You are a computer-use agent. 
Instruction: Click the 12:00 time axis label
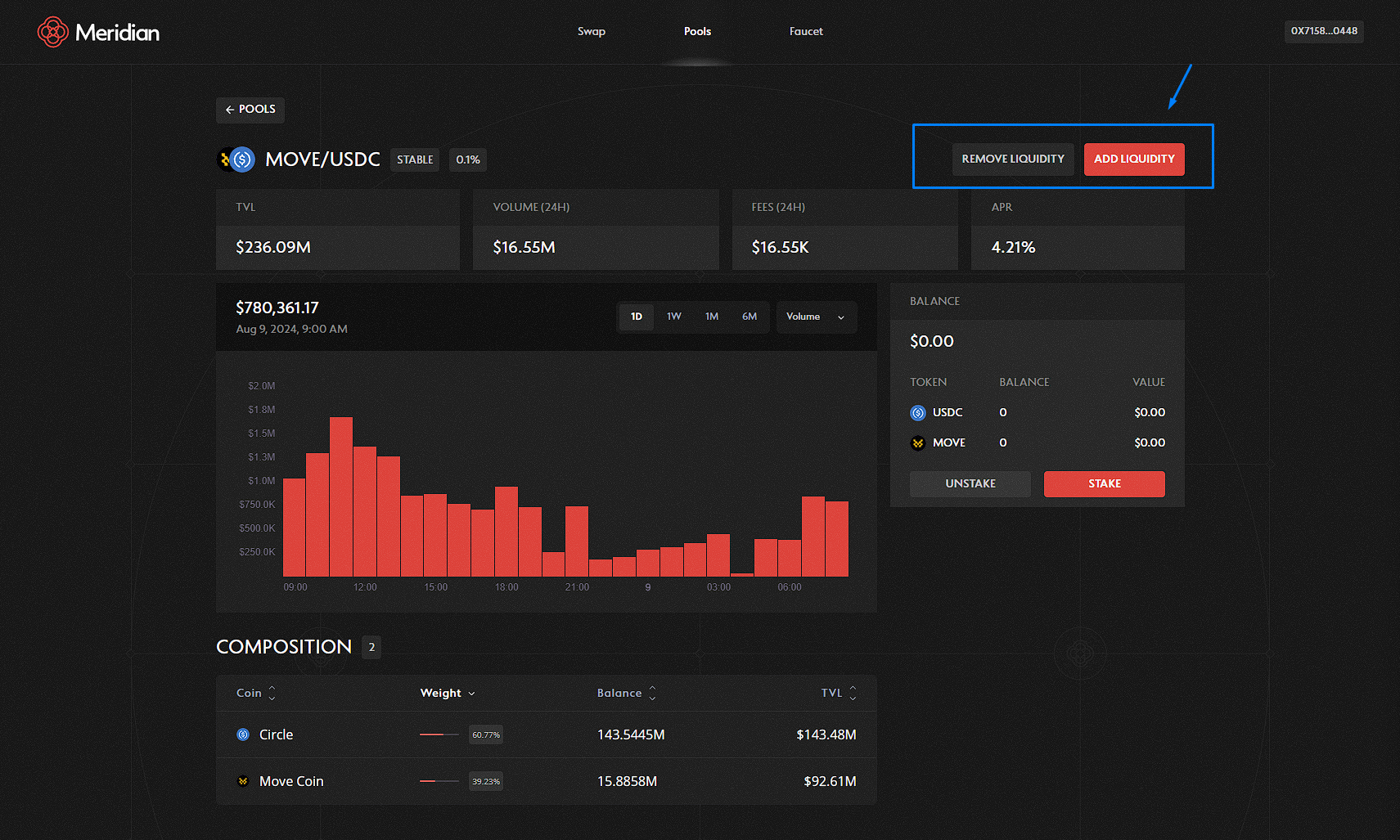pos(365,587)
